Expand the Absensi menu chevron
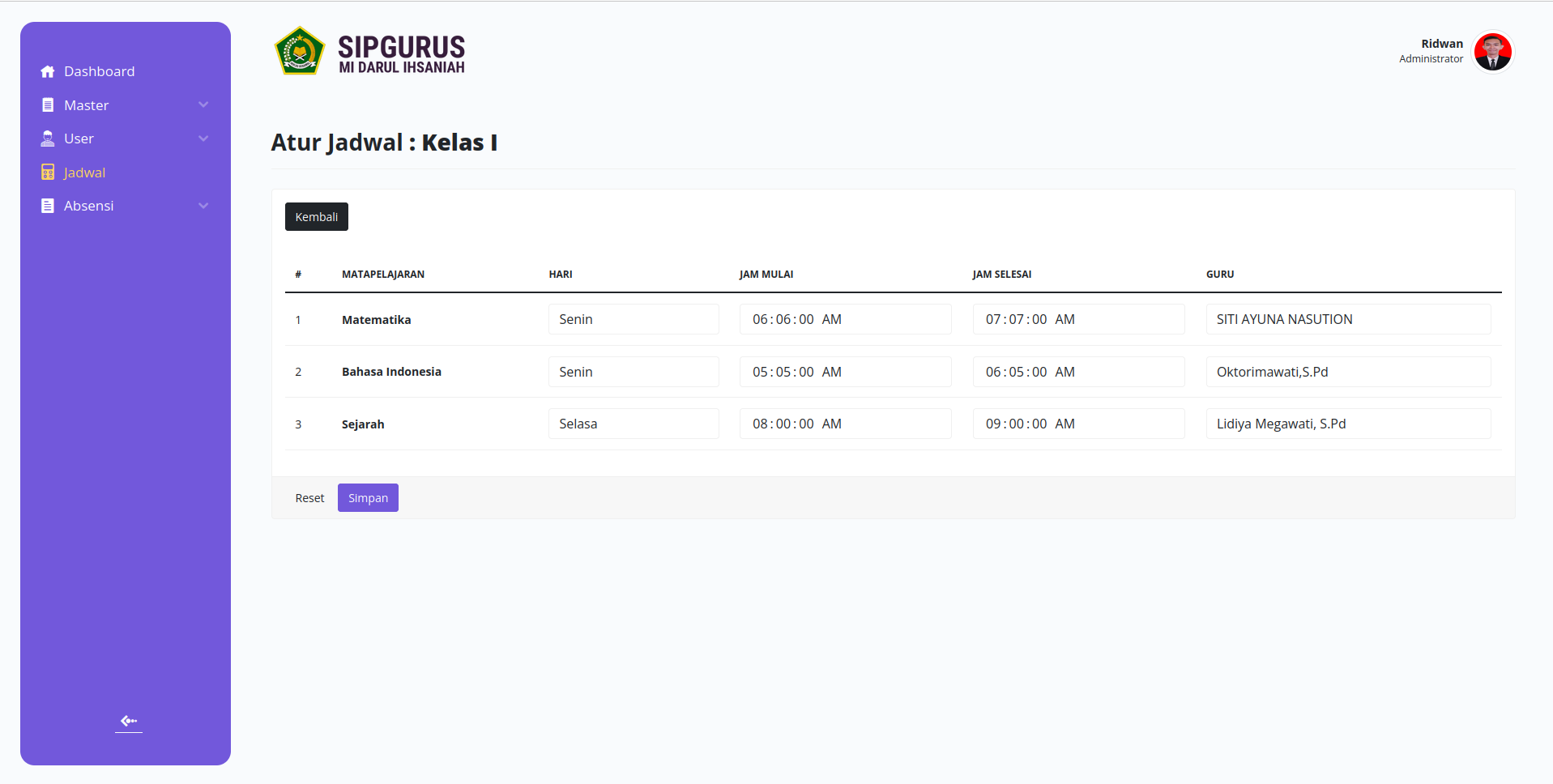1553x784 pixels. (203, 206)
